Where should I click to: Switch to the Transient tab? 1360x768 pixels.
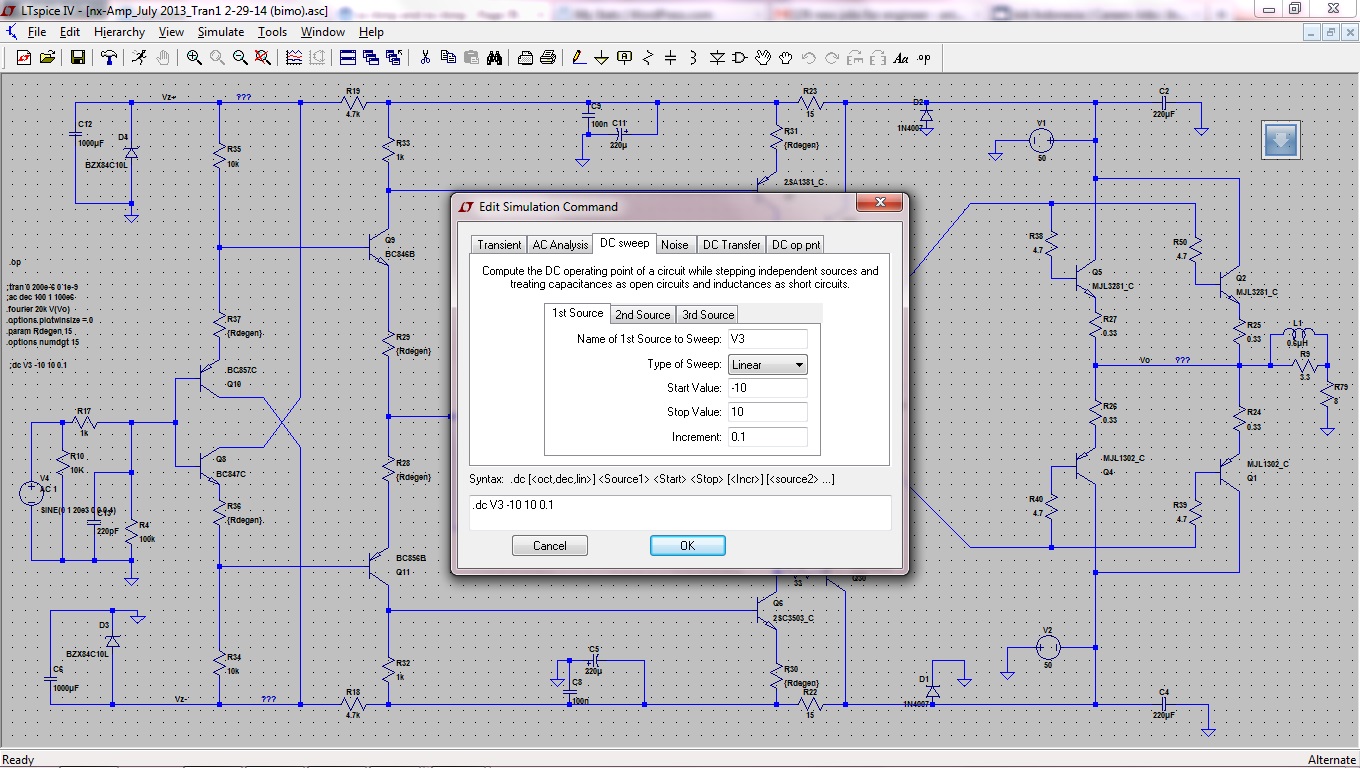click(x=499, y=245)
